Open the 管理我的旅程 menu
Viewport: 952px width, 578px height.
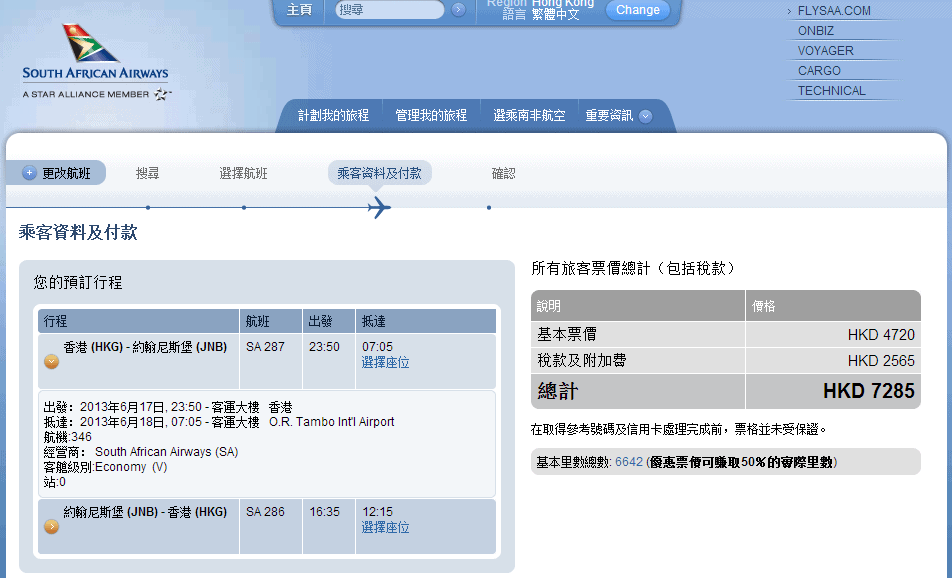pyautogui.click(x=431, y=116)
